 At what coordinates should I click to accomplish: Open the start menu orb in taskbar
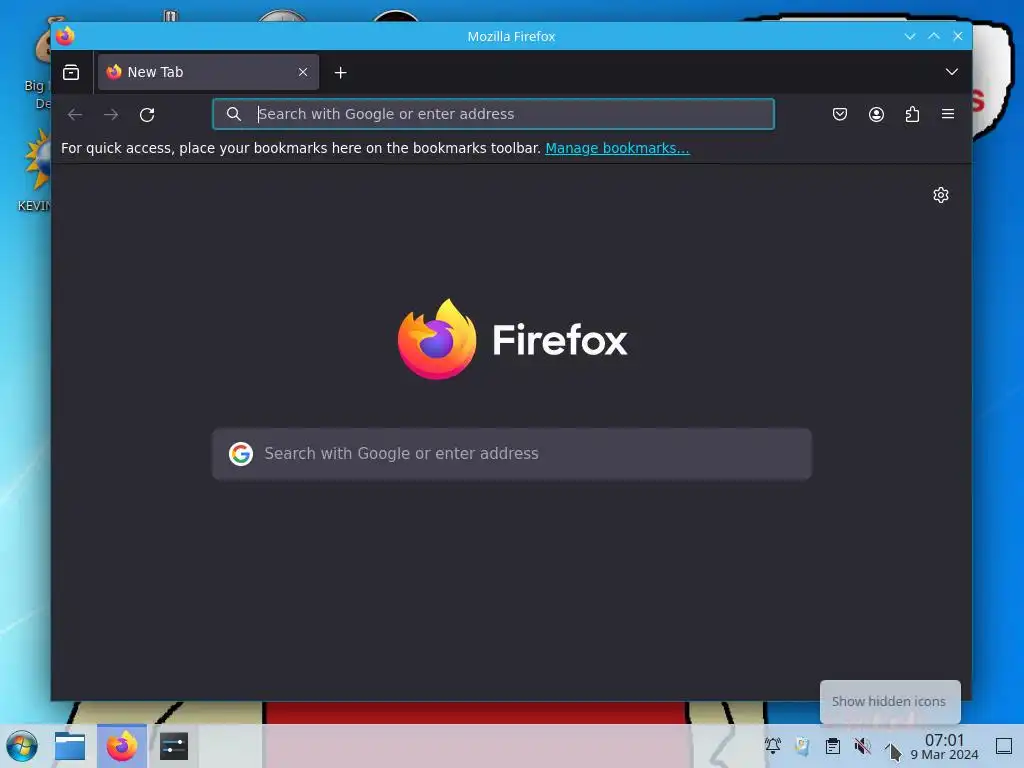pyautogui.click(x=22, y=746)
